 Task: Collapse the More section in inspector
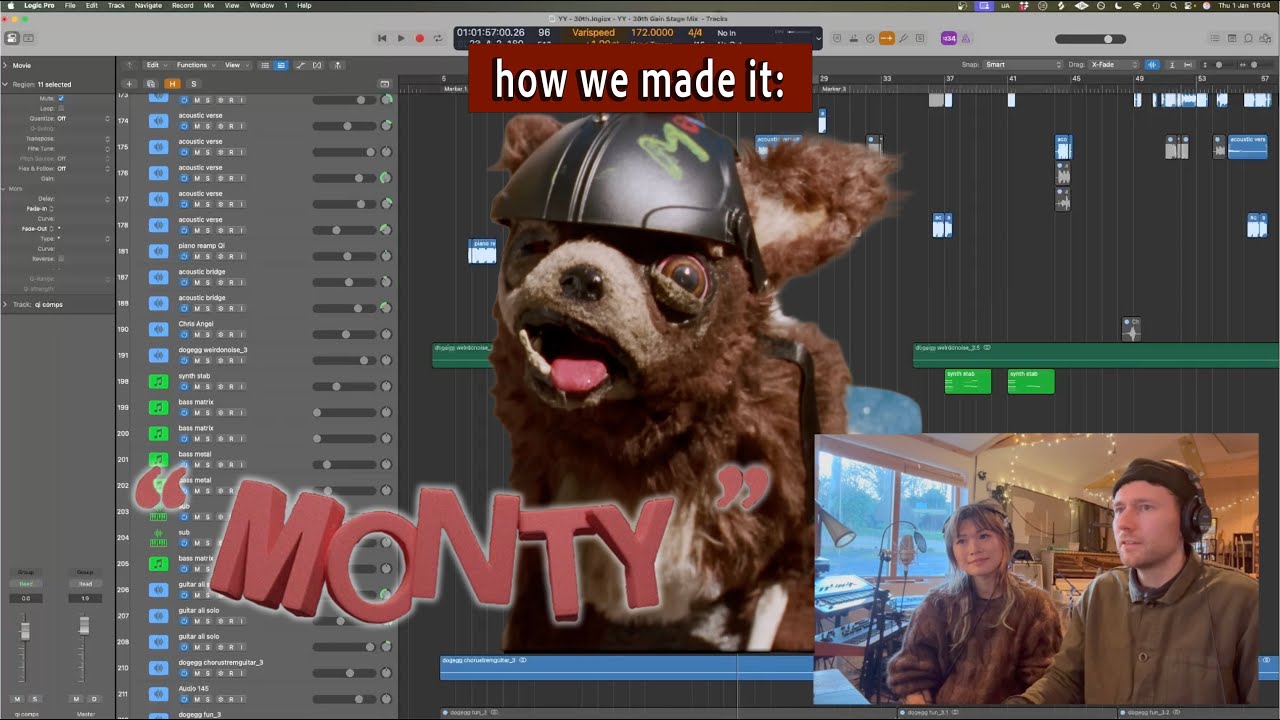5,188
